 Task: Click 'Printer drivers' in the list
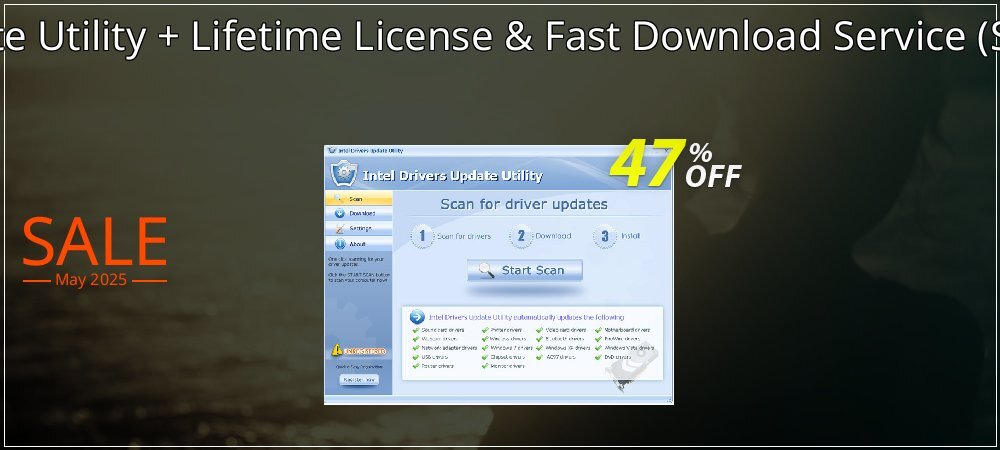(506, 330)
